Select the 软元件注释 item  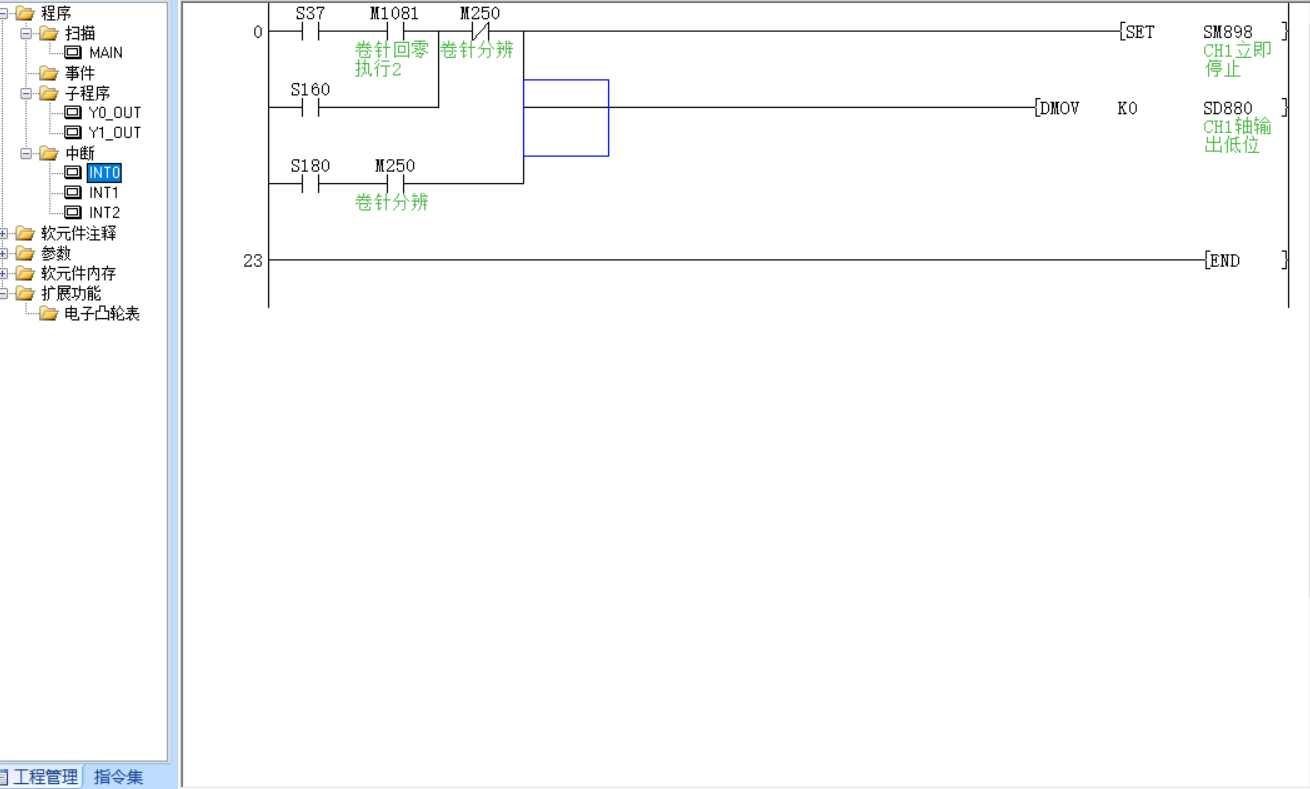pyautogui.click(x=78, y=233)
